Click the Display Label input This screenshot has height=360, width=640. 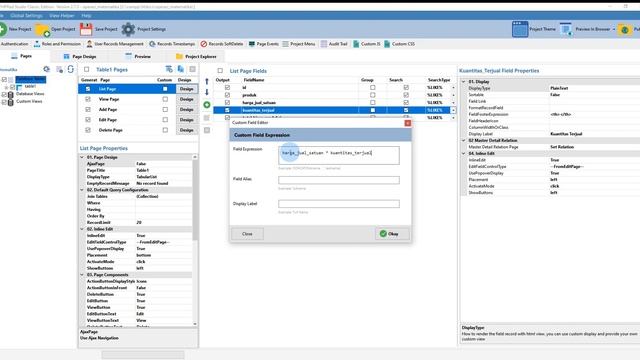coord(339,204)
